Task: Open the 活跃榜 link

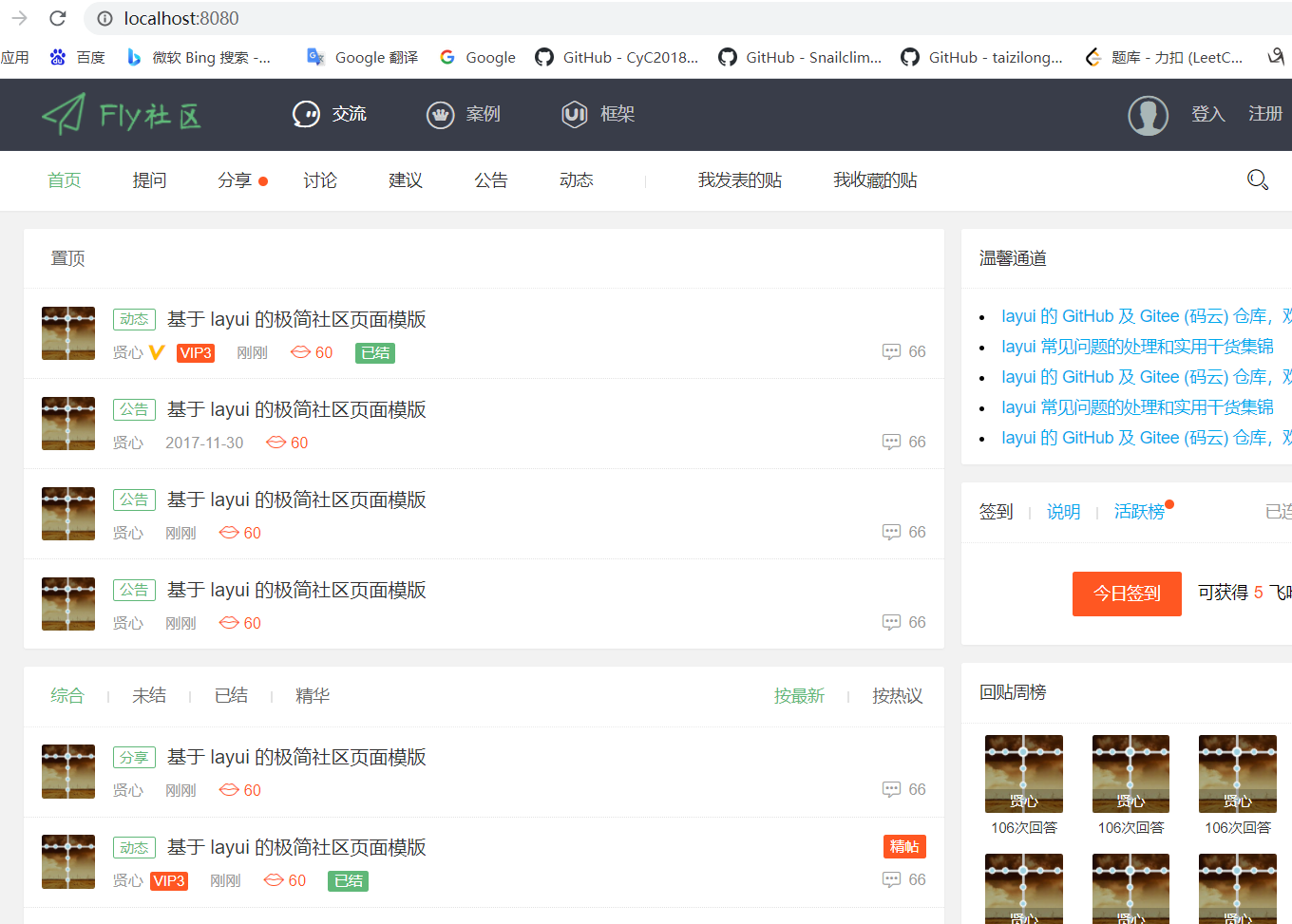Action: point(1139,512)
